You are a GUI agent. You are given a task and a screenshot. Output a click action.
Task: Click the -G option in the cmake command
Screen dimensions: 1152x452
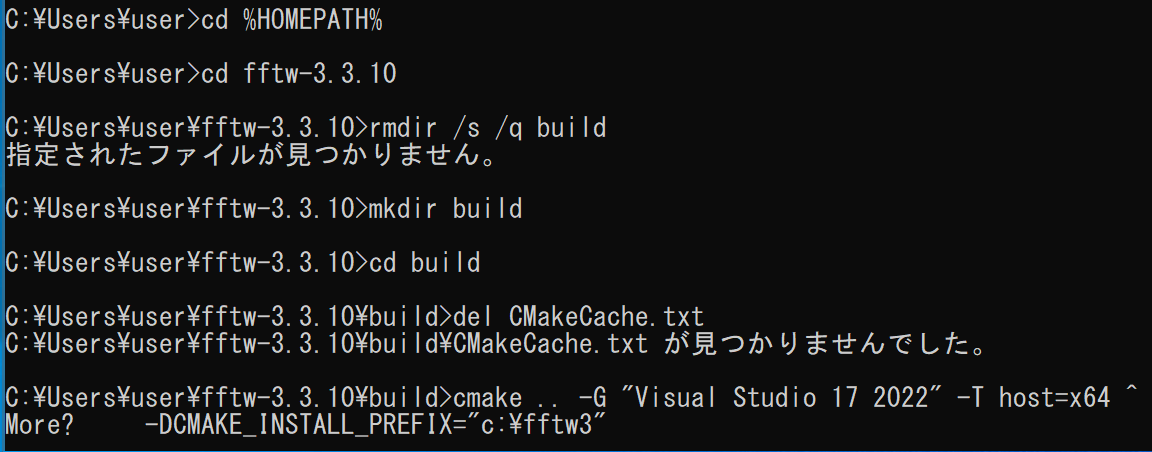[x=592, y=398]
